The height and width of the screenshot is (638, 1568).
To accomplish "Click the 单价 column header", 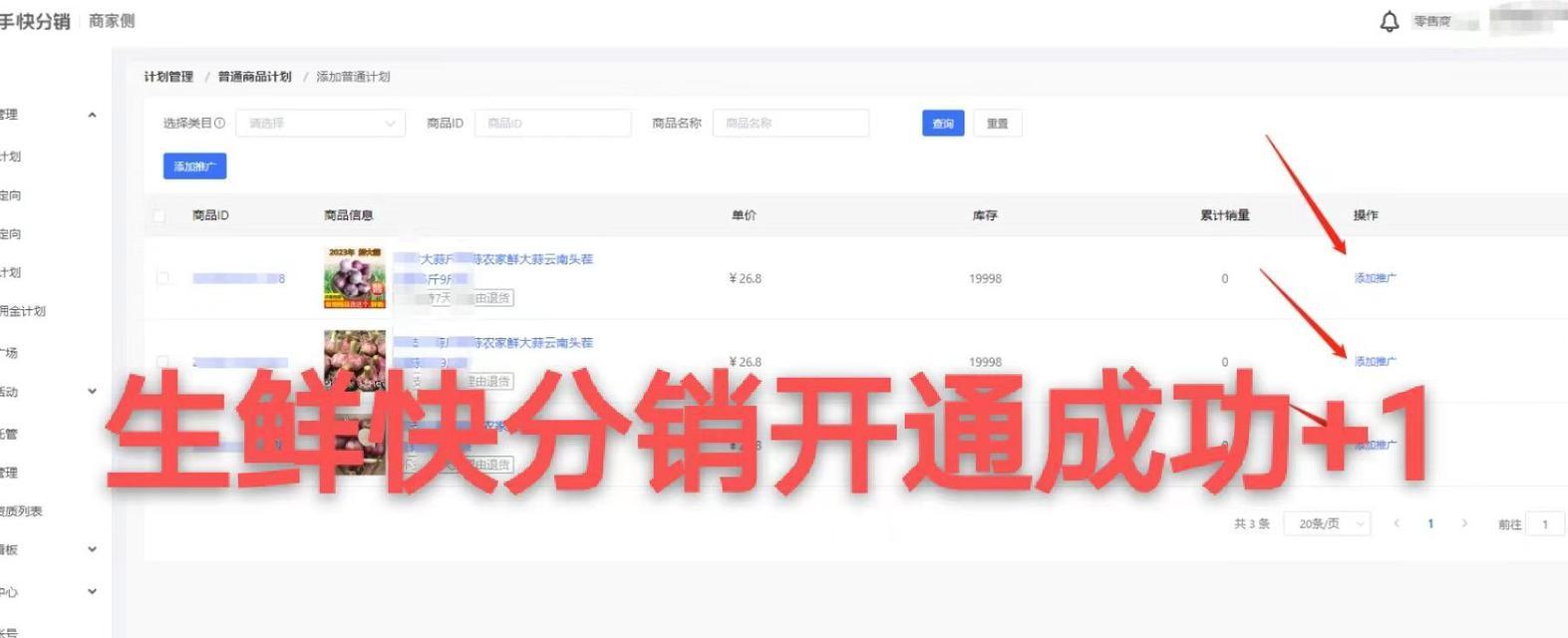I will [x=744, y=215].
